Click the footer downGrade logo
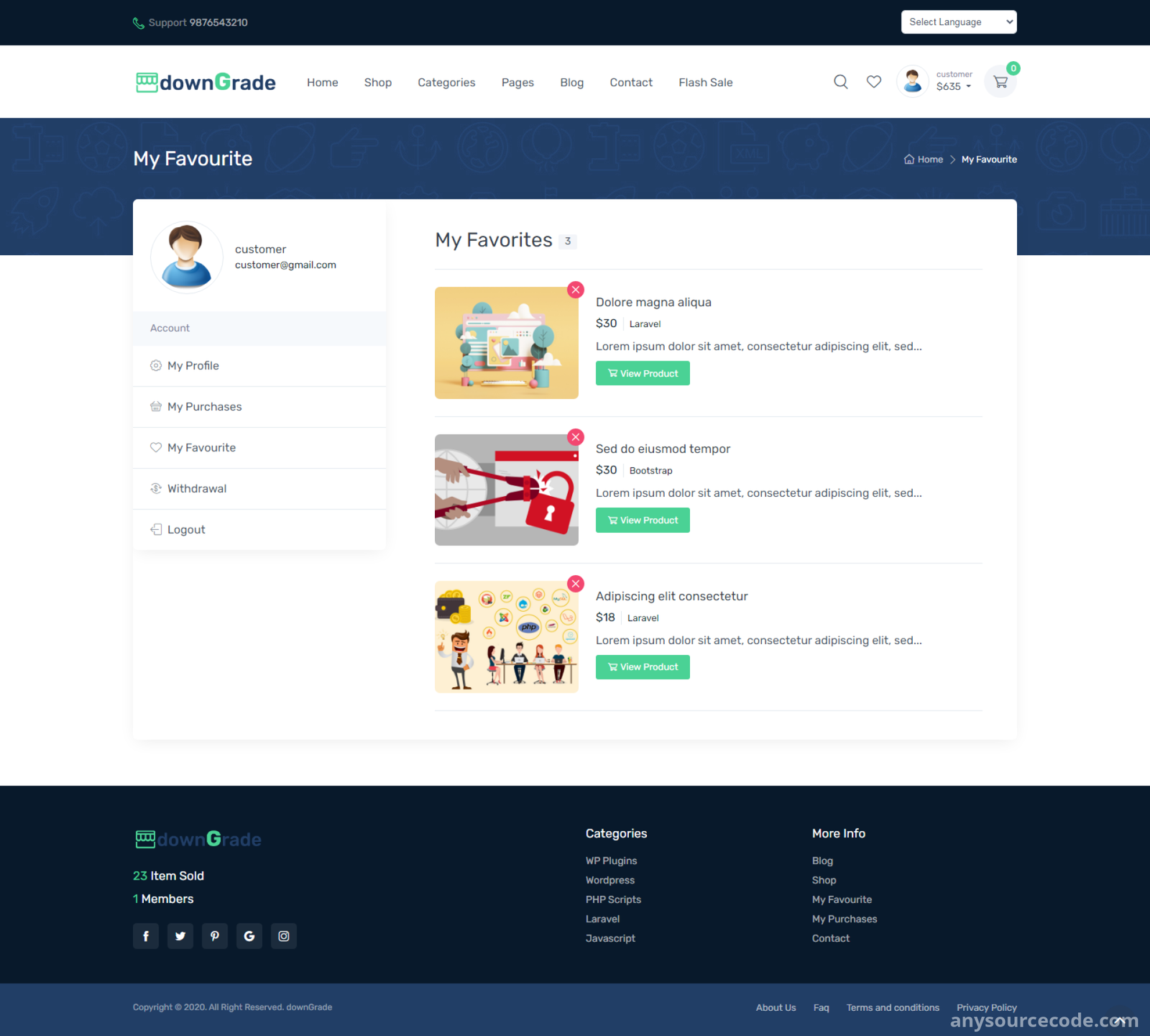This screenshot has width=1150, height=1036. click(198, 839)
